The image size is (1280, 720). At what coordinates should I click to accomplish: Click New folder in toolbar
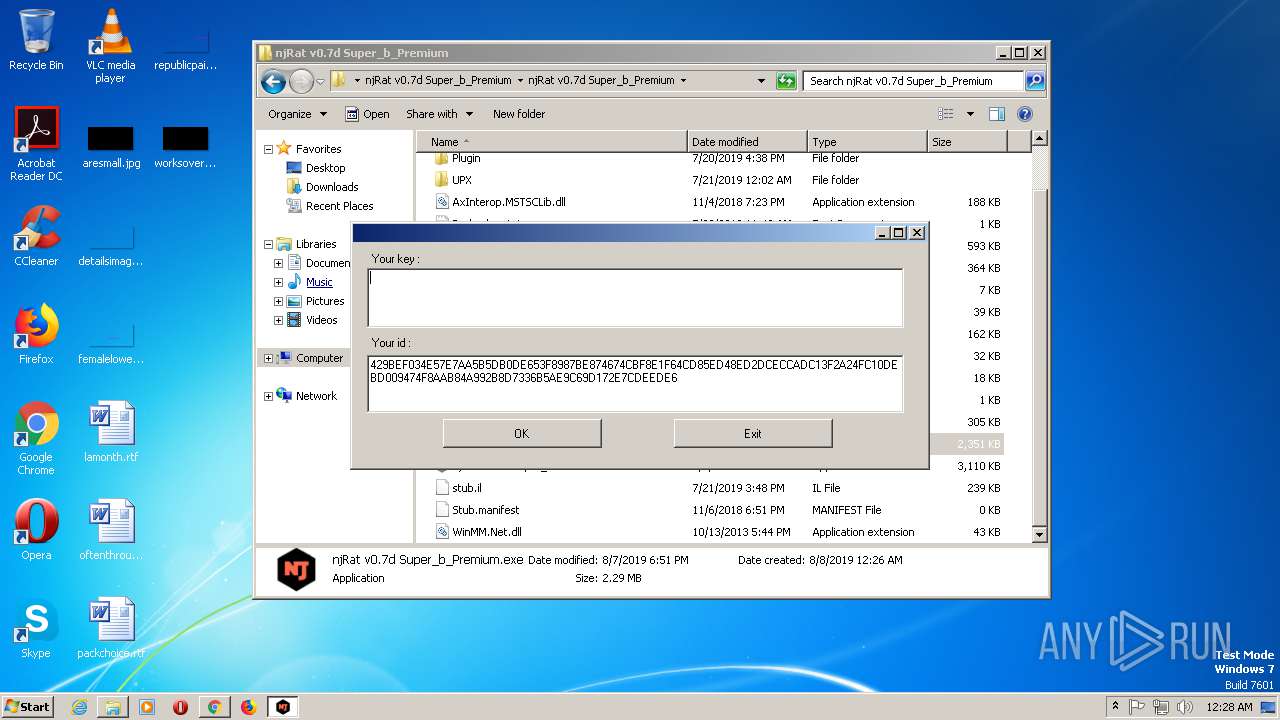(519, 114)
